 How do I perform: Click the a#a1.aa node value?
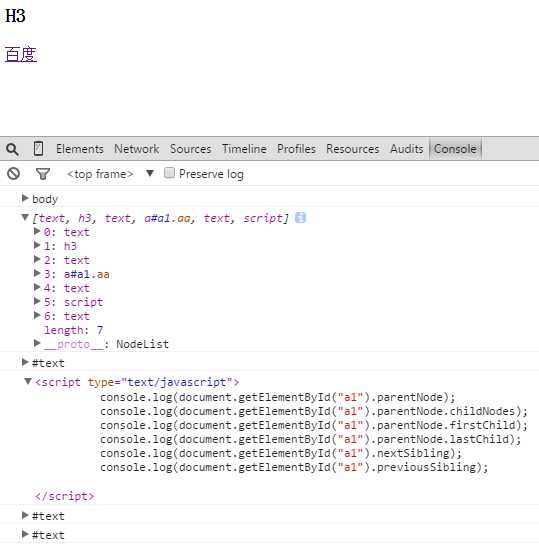pyautogui.click(x=87, y=274)
